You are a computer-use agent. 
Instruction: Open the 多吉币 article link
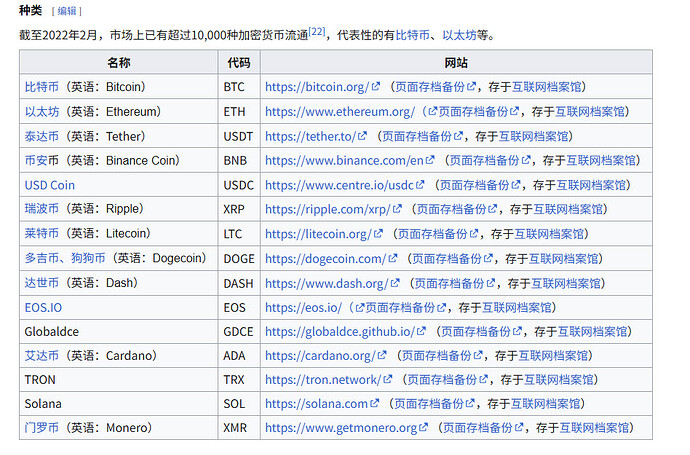(42, 258)
